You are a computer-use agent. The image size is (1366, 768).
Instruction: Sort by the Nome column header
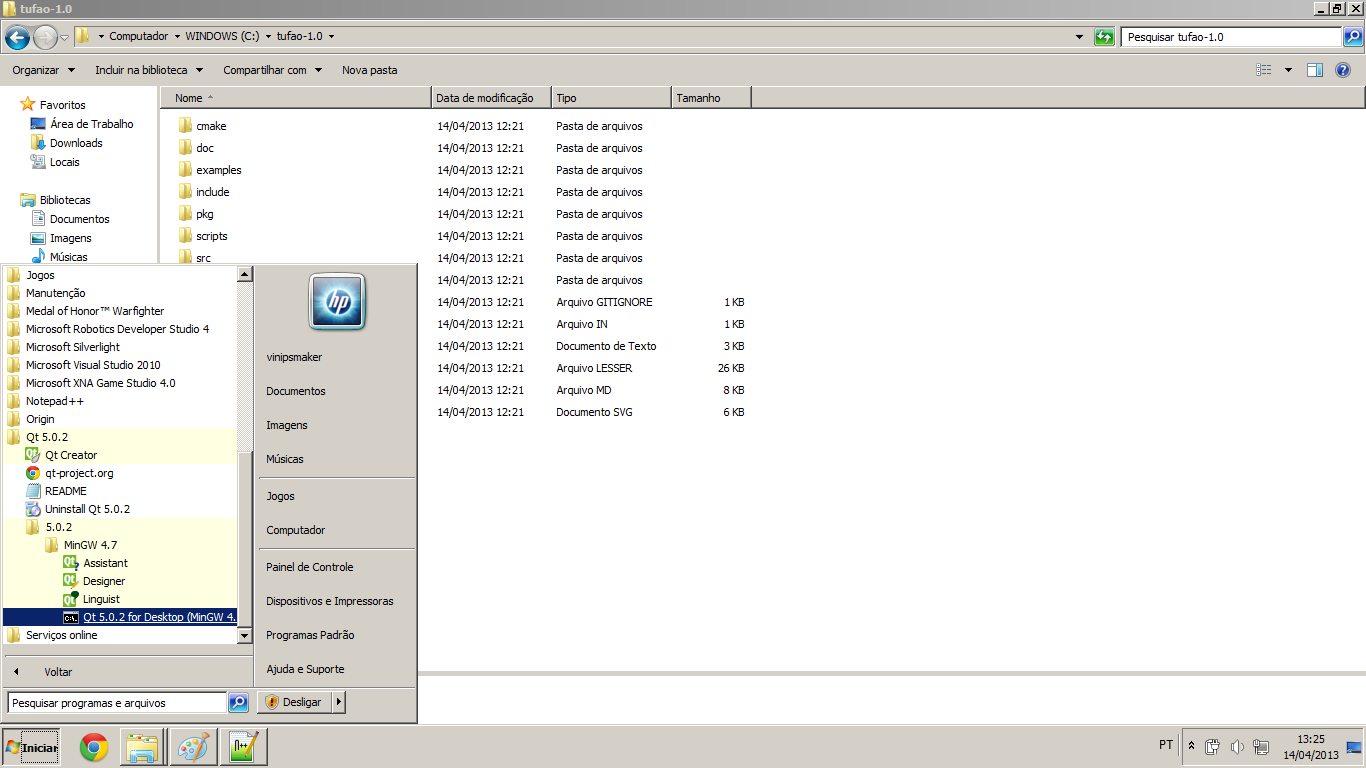pos(296,98)
